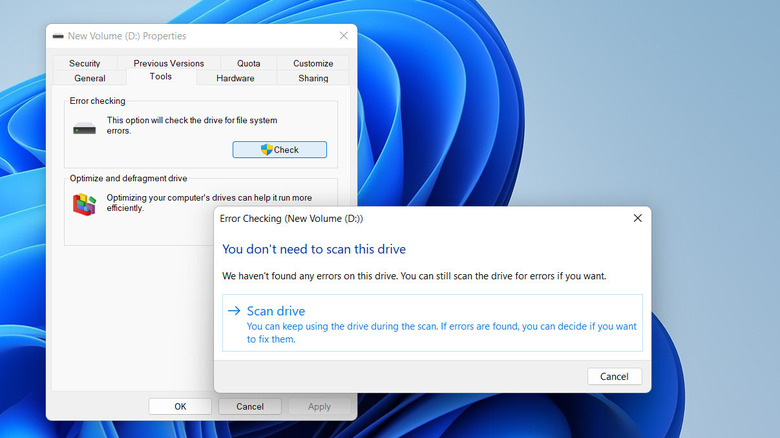Go to the General tab
The width and height of the screenshot is (780, 438).
[x=90, y=78]
